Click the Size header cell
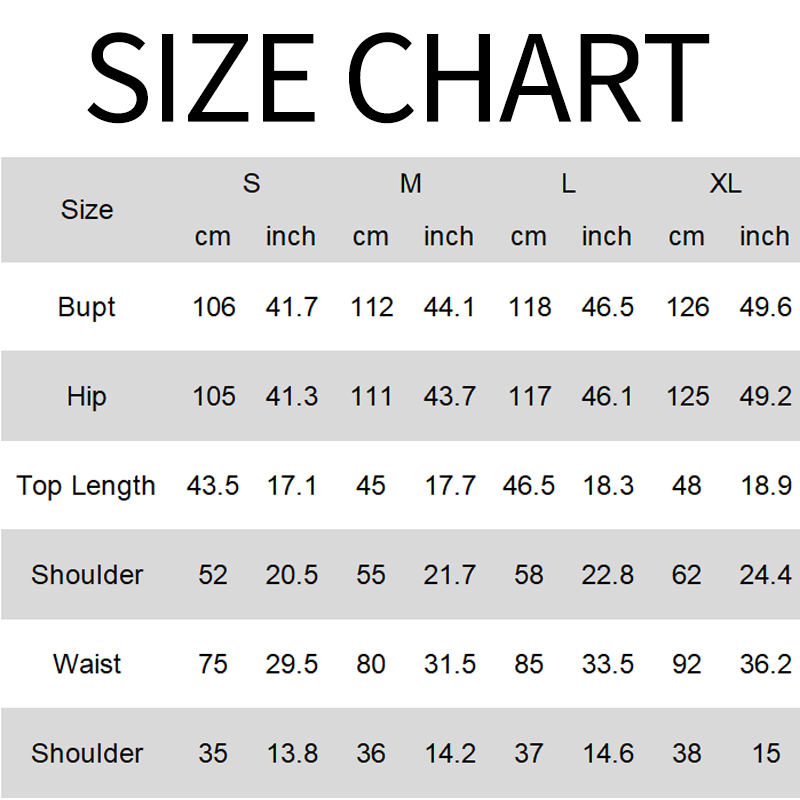The width and height of the screenshot is (800, 800). point(87,210)
